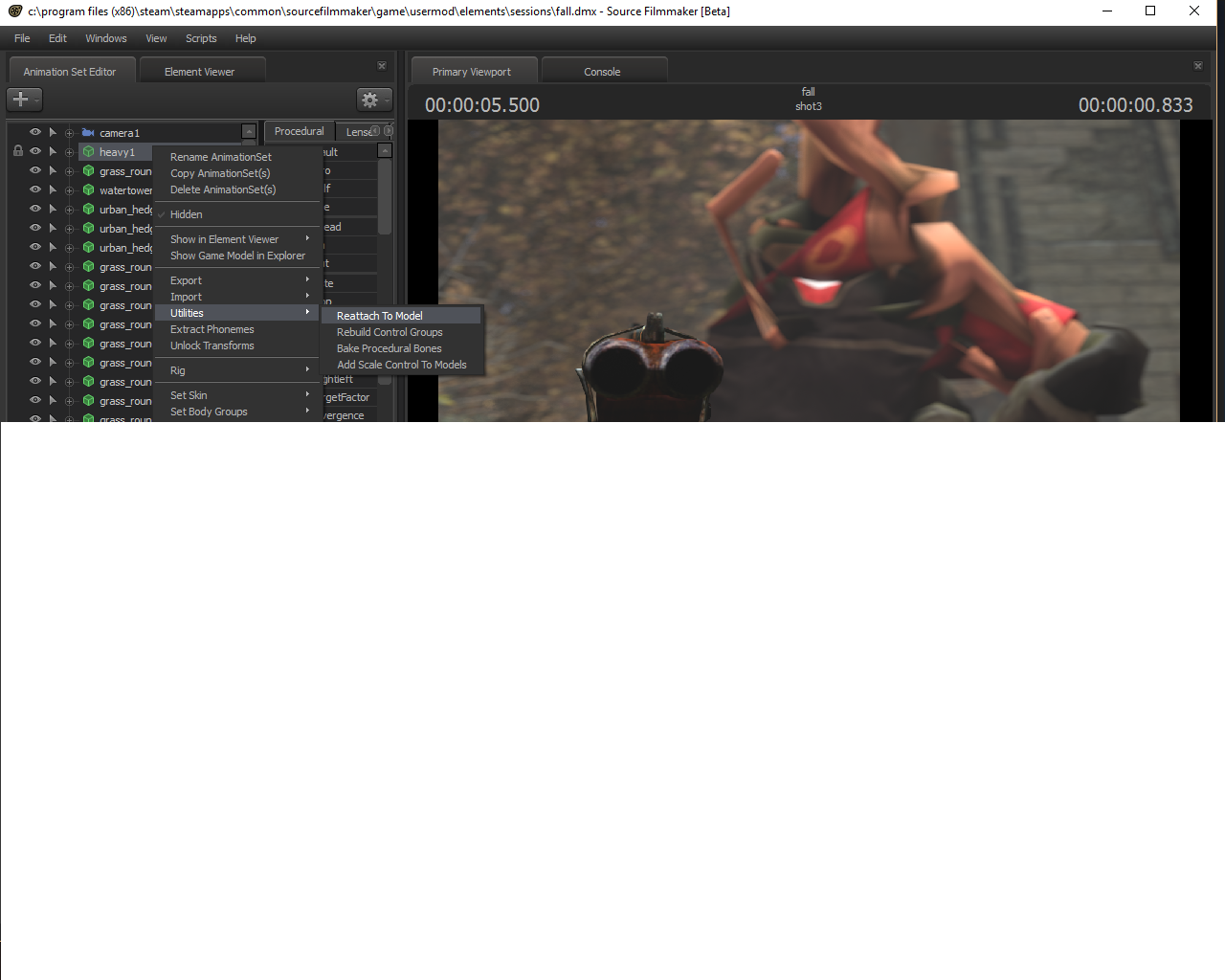Click Rebuild Control Groups
The width and height of the screenshot is (1225, 980).
point(402,332)
